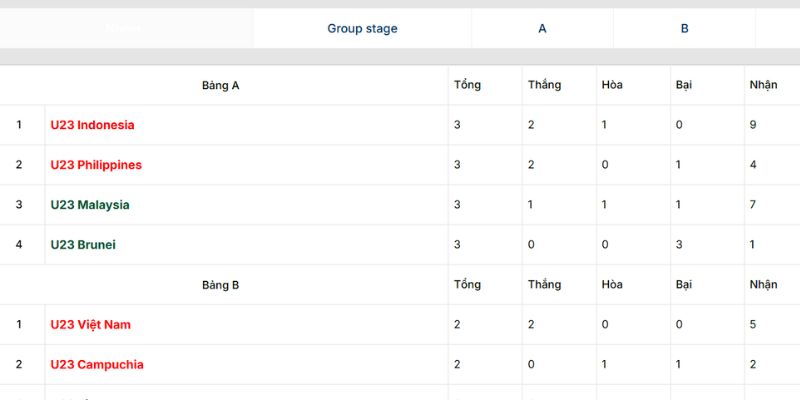
Task: Open the faded tab left of Group stage
Action: point(125,29)
